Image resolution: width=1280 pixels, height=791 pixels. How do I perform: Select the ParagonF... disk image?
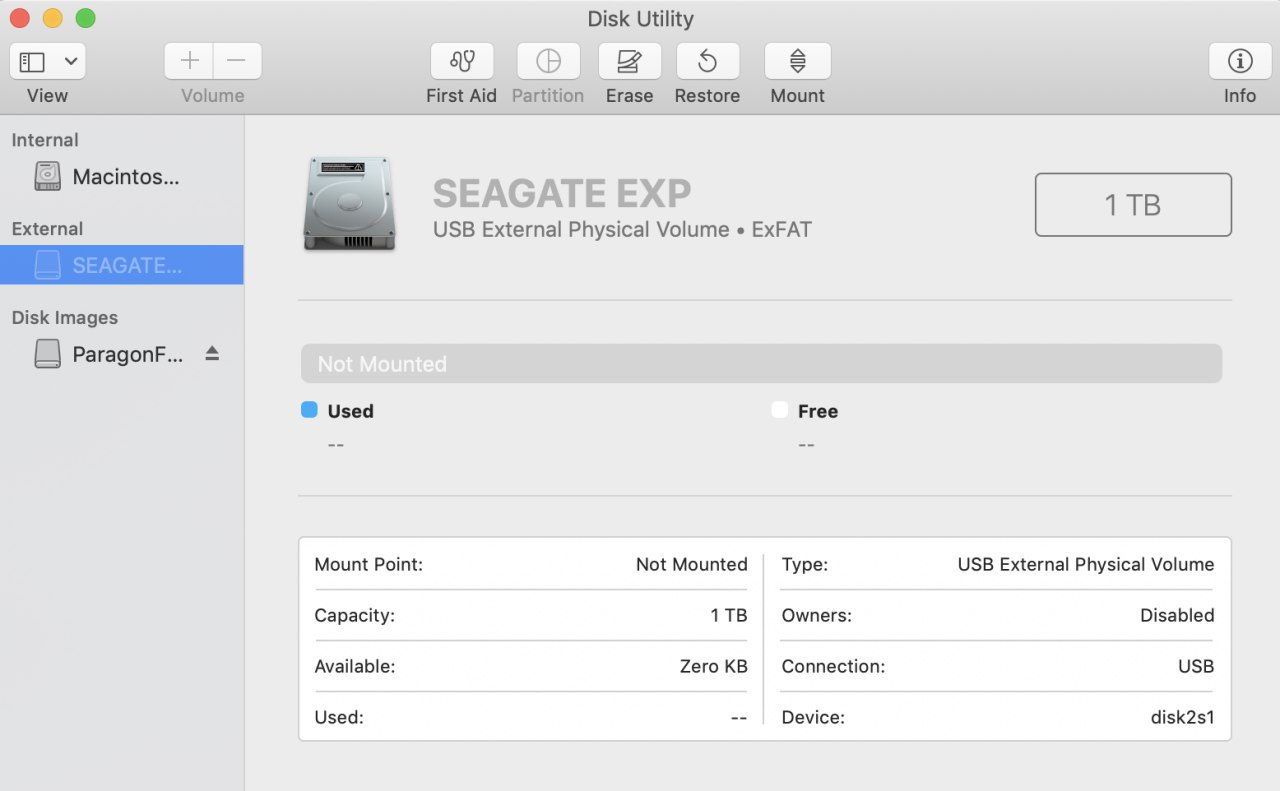pyautogui.click(x=122, y=354)
